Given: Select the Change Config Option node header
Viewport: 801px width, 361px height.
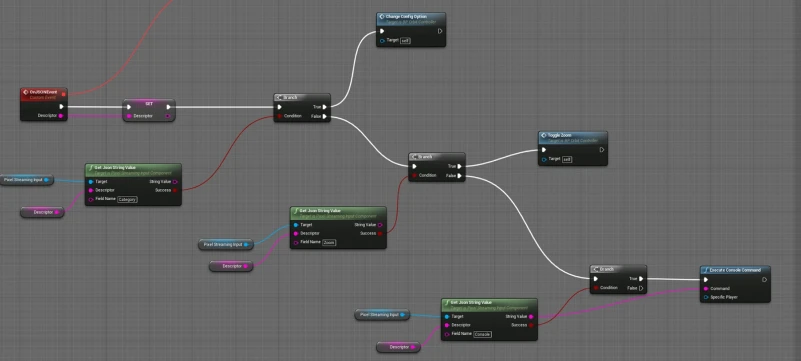Looking at the screenshot, I should (411, 19).
